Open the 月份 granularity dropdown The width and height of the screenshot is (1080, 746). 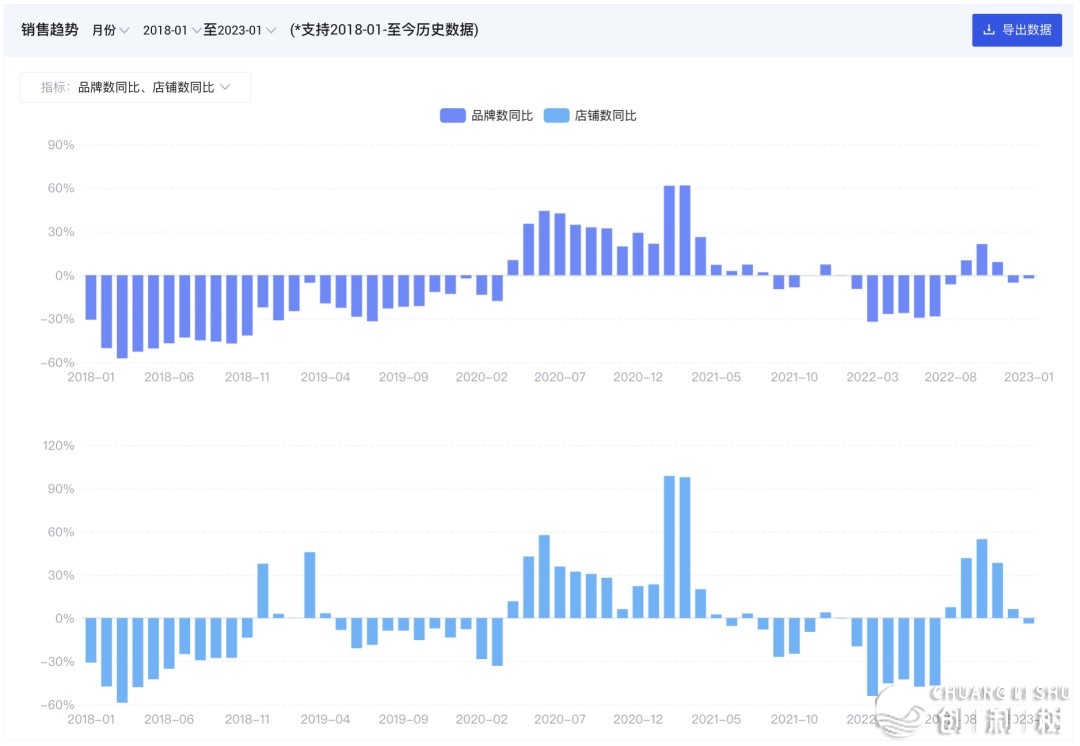[104, 30]
